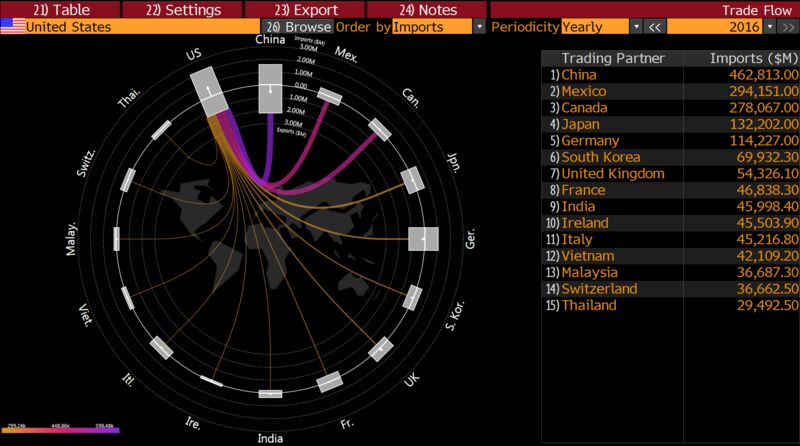Open the Notes menu

[x=426, y=9]
